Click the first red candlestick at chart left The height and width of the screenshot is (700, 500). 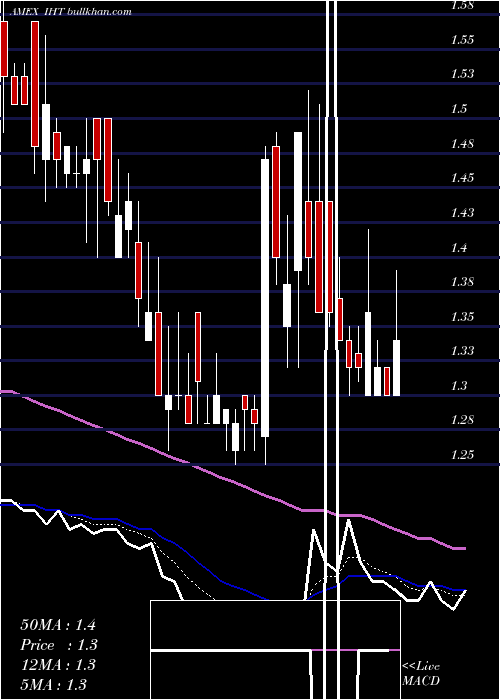4,49
